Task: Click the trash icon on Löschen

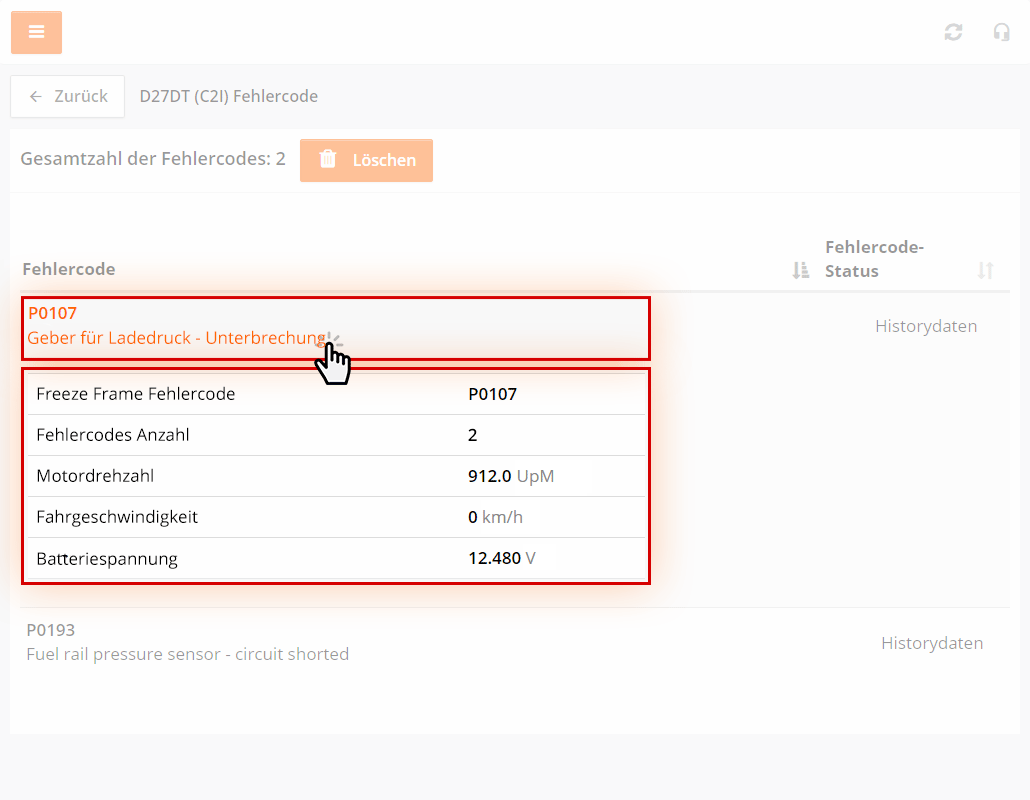Action: tap(328, 160)
